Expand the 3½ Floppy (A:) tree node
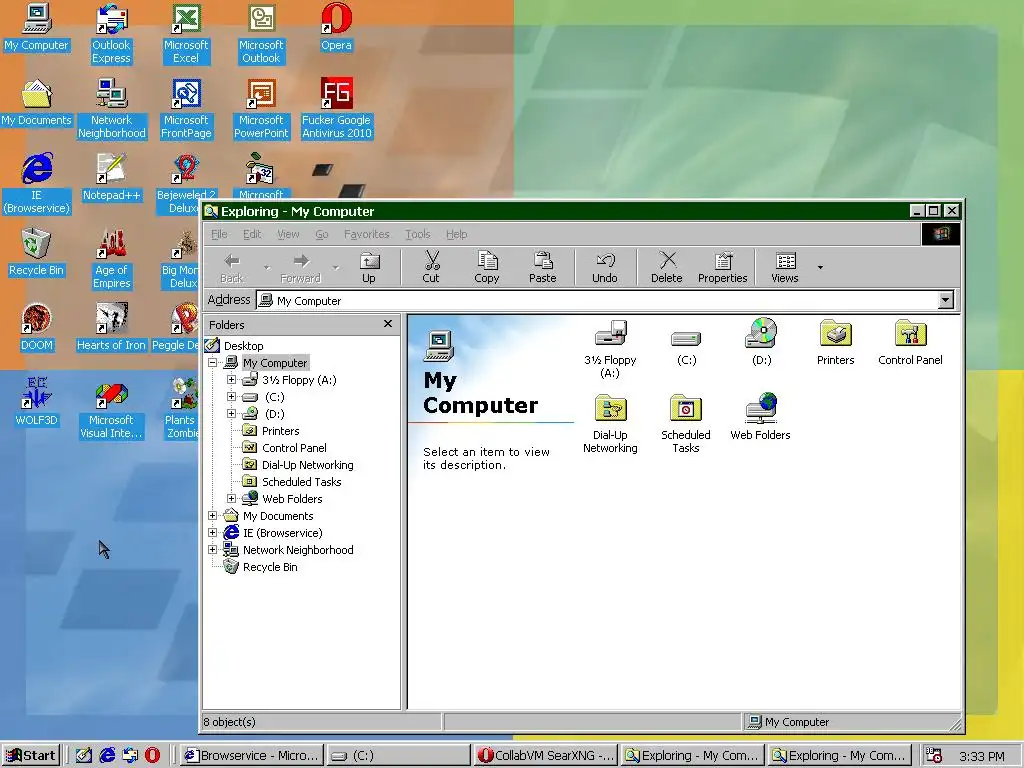The width and height of the screenshot is (1024, 768). (231, 379)
